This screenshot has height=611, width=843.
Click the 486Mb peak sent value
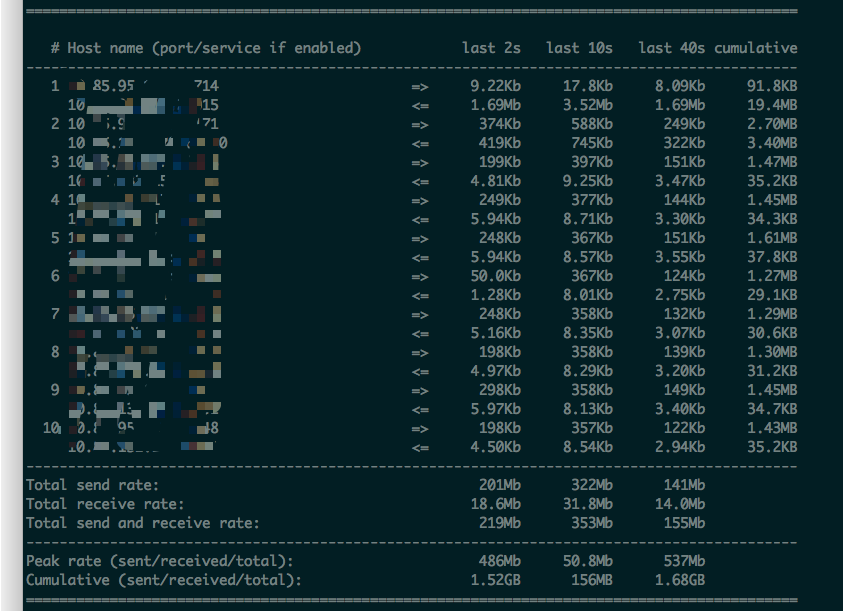[x=499, y=561]
